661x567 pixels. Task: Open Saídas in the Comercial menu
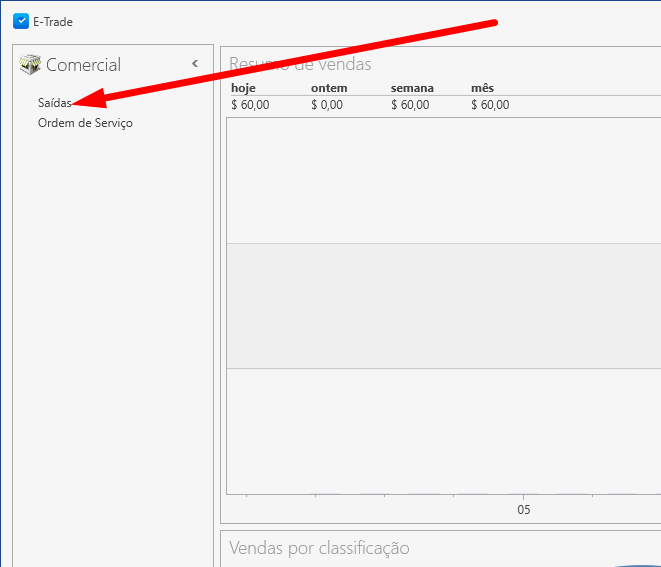point(54,103)
